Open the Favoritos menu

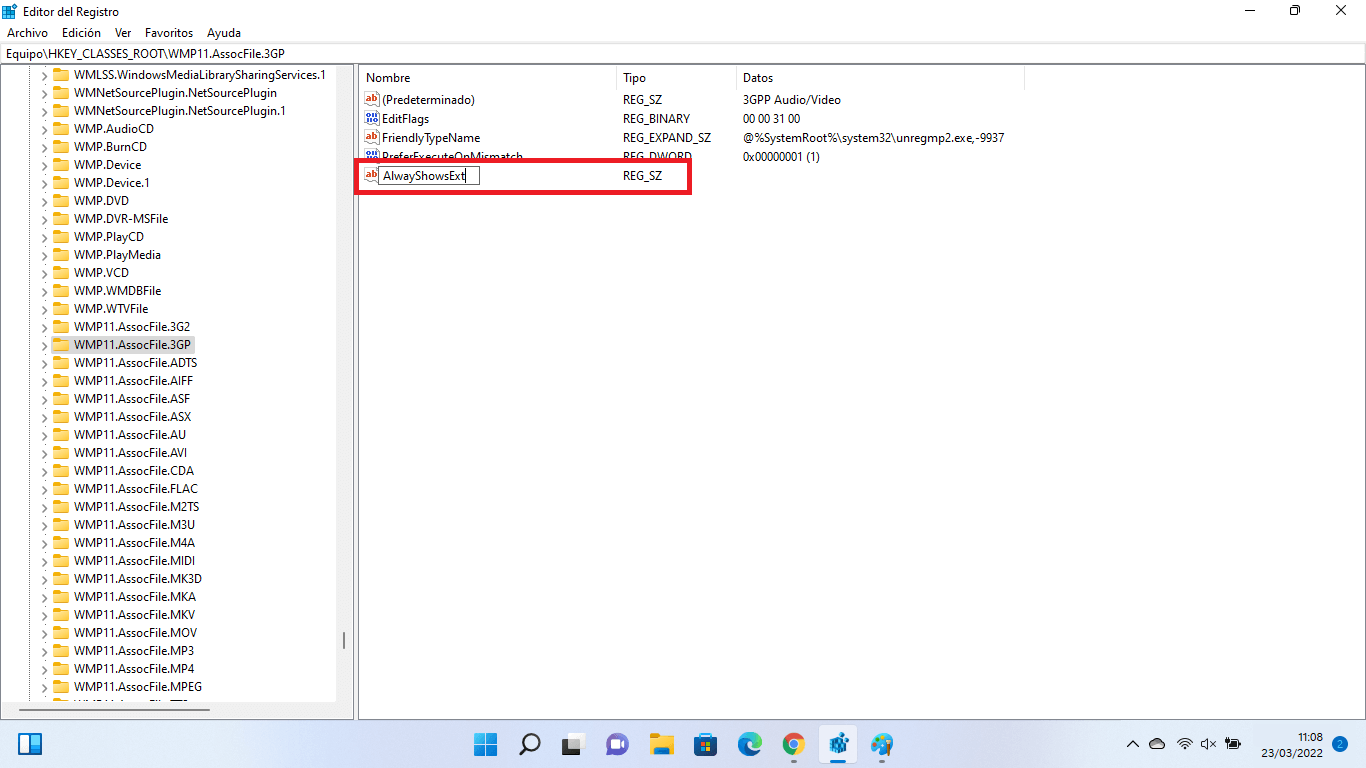[169, 33]
